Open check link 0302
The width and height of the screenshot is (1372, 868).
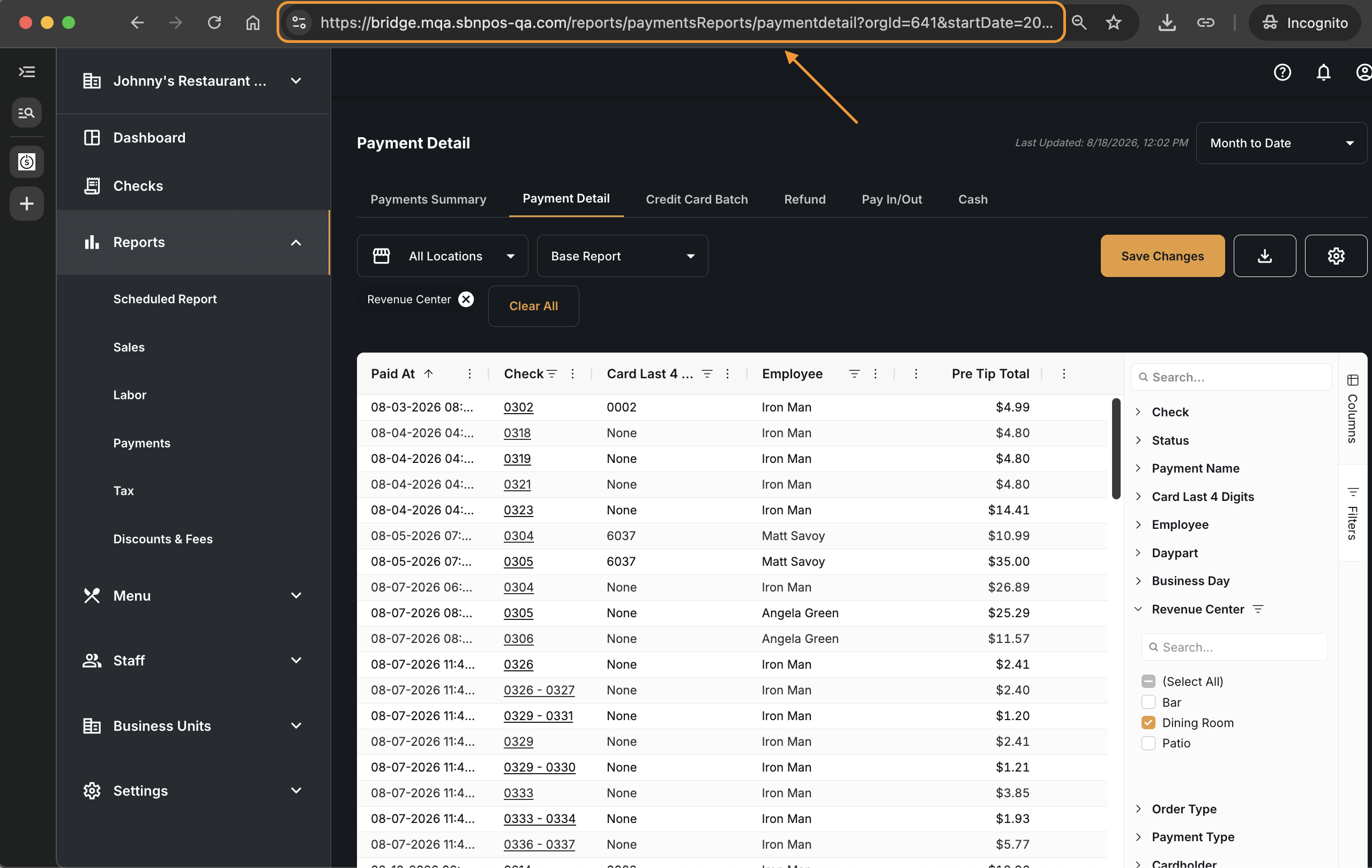click(x=518, y=408)
